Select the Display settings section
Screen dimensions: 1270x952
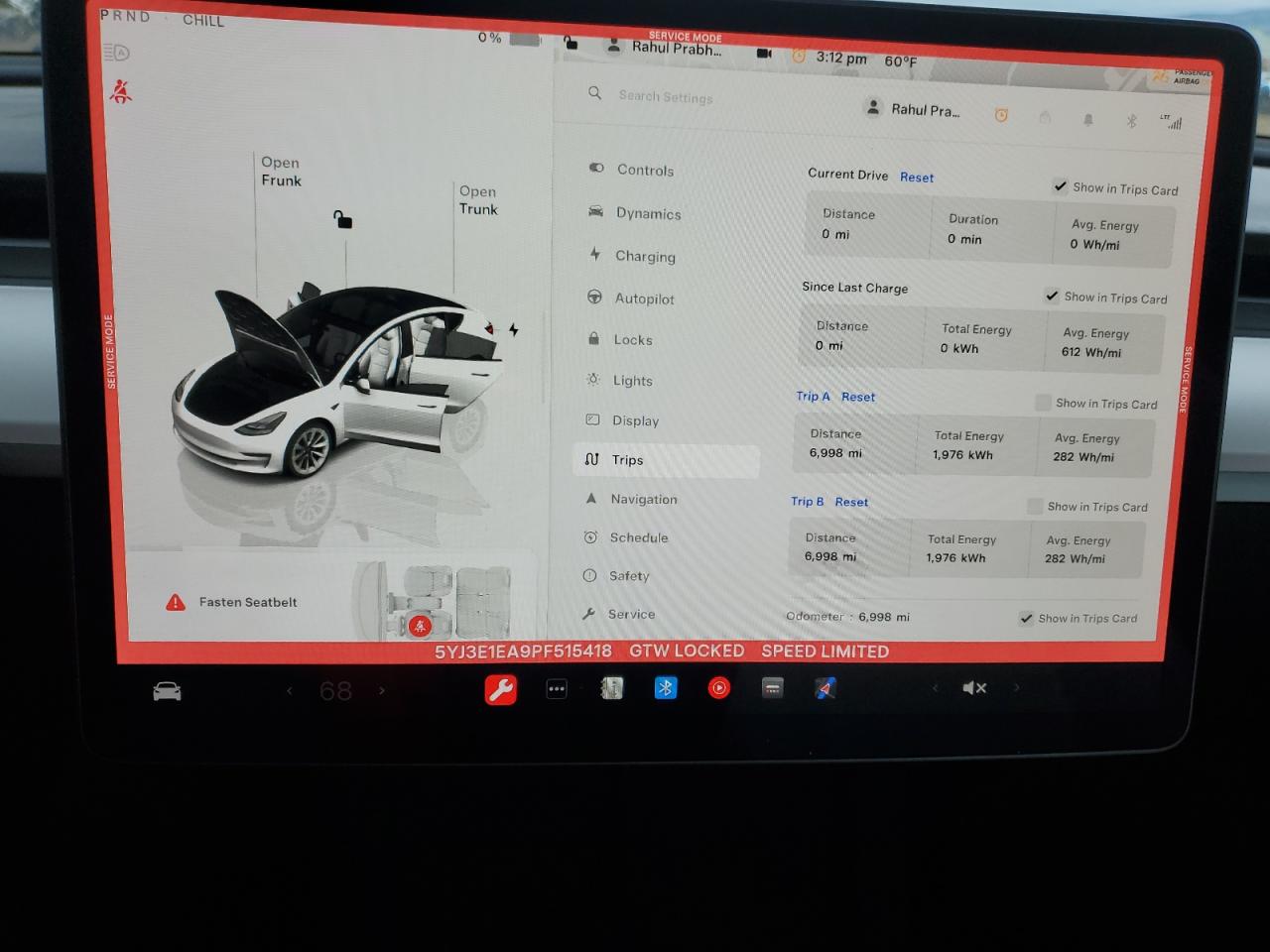point(635,419)
